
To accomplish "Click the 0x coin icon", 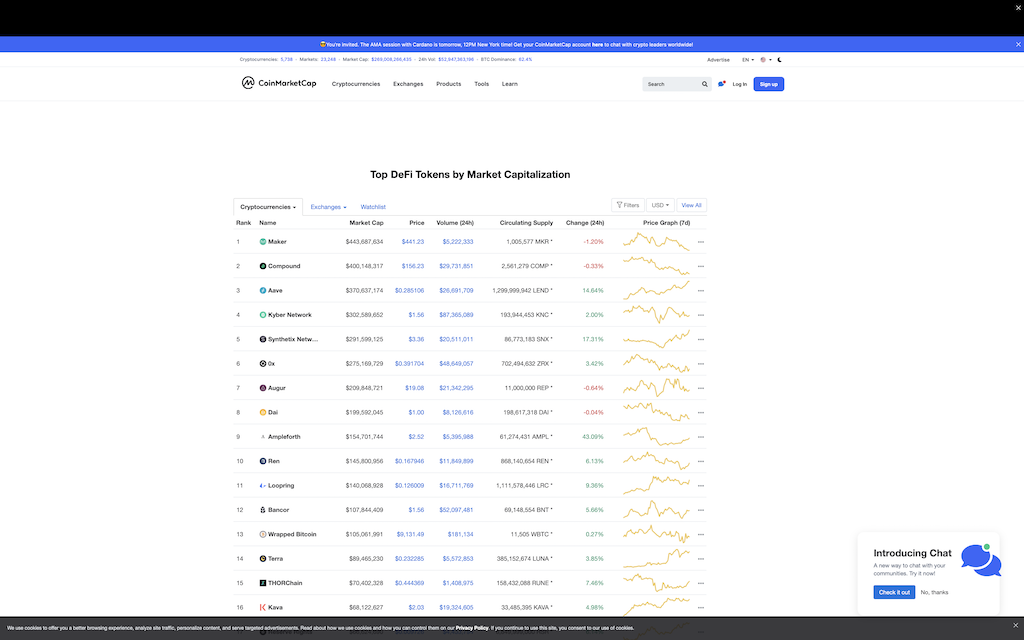I will coord(263,363).
